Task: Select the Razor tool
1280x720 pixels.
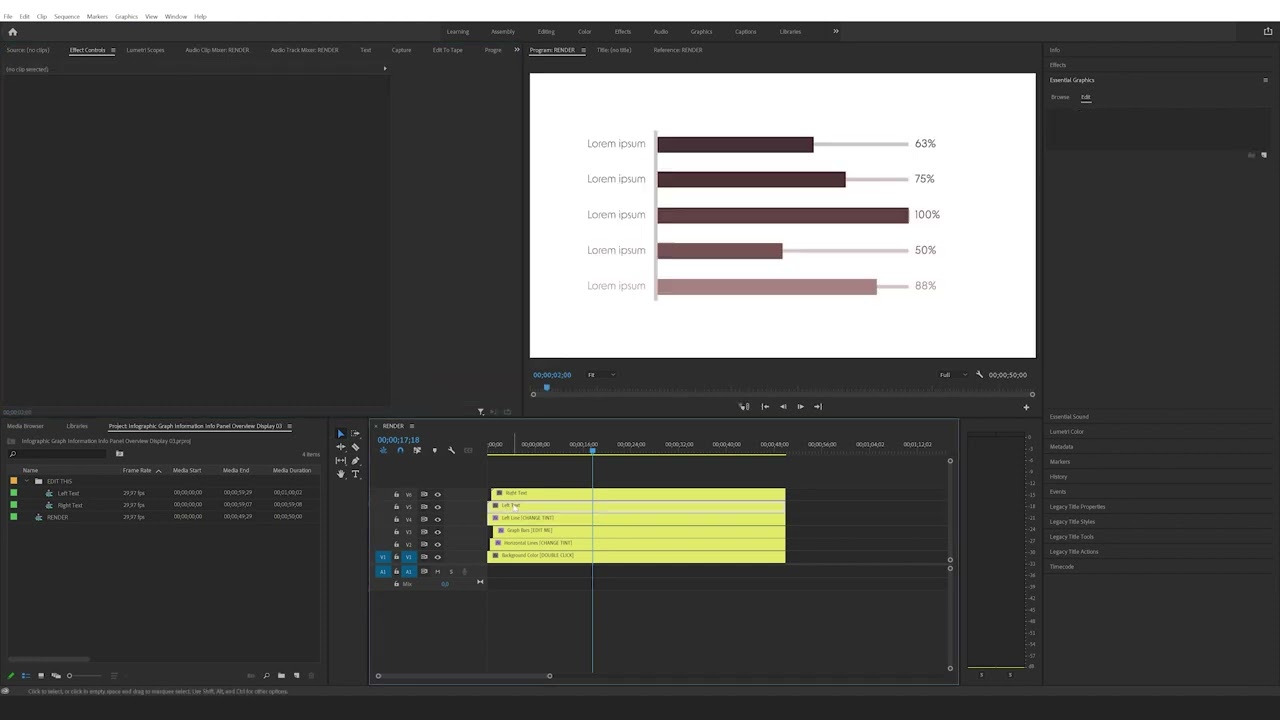Action: click(355, 447)
